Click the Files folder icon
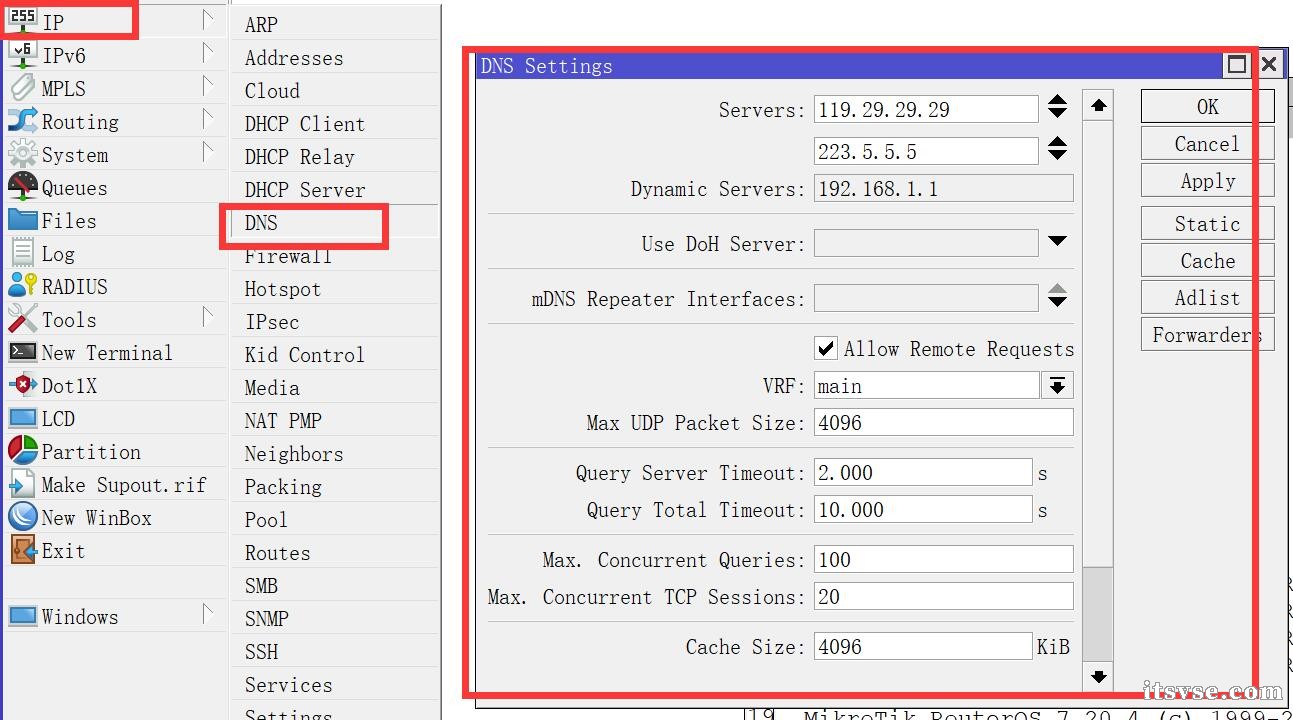1293x720 pixels. pyautogui.click(x=22, y=220)
